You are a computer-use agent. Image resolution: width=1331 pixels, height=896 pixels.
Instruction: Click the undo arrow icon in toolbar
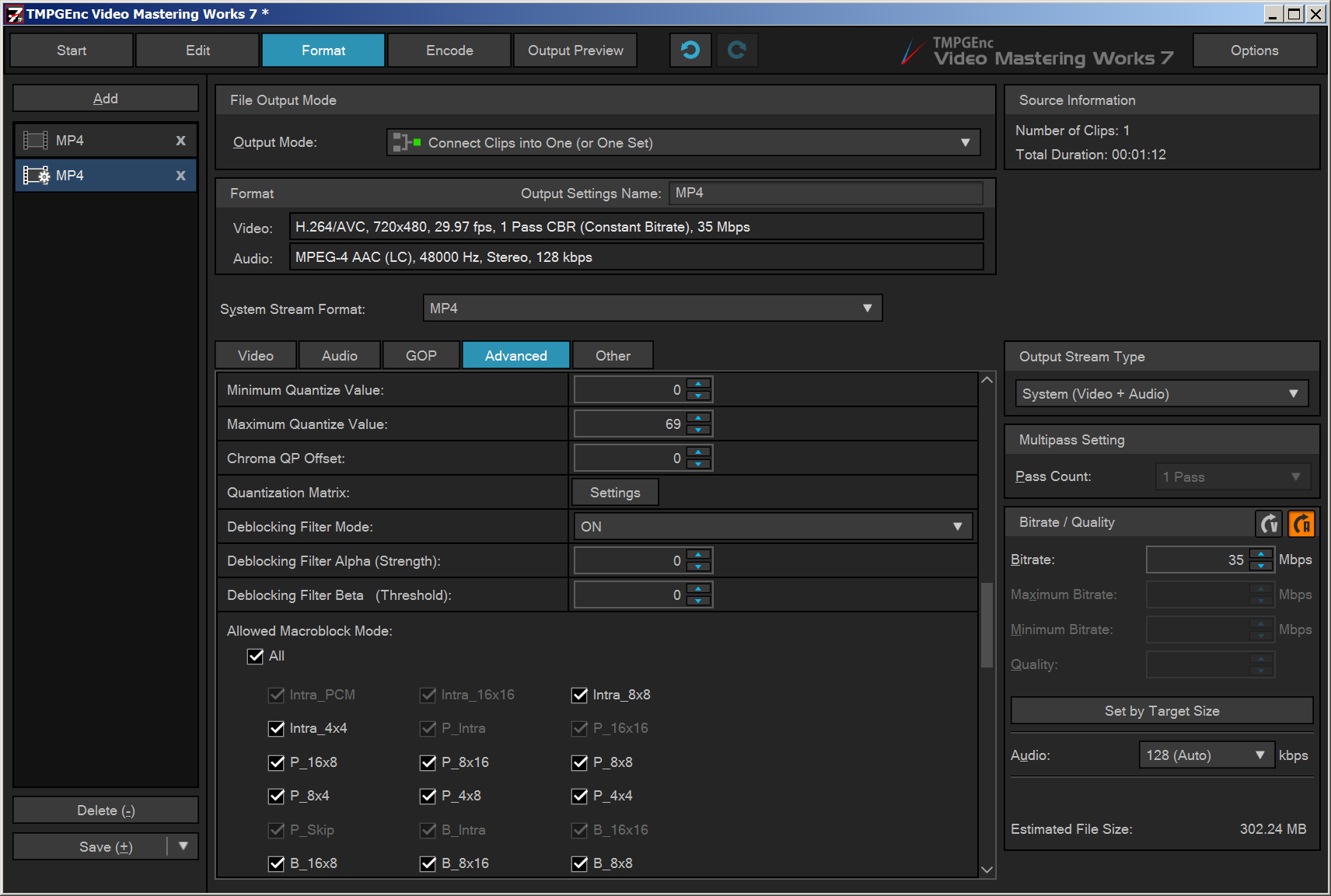pos(690,51)
